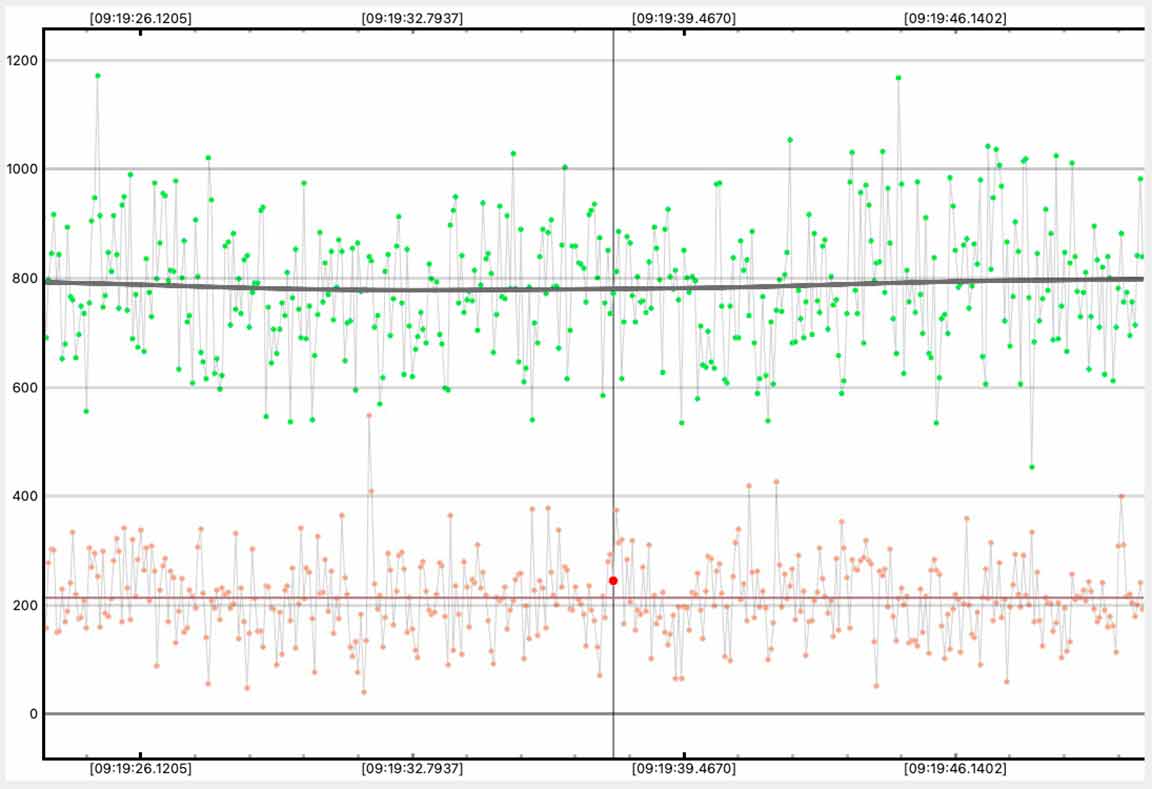The width and height of the screenshot is (1152, 789).
Task: Select the orange spike point near 550
Action: coord(369,415)
